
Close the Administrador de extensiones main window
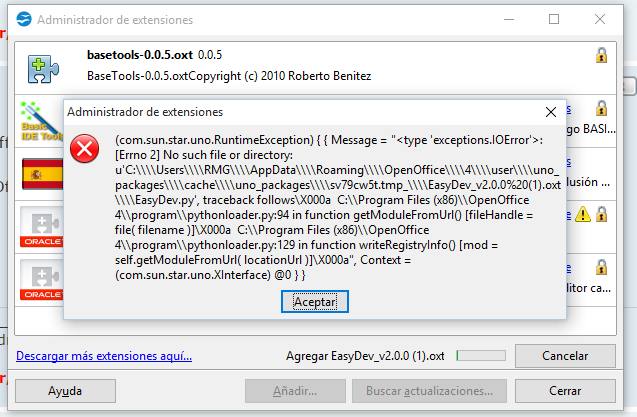pyautogui.click(x=600, y=19)
